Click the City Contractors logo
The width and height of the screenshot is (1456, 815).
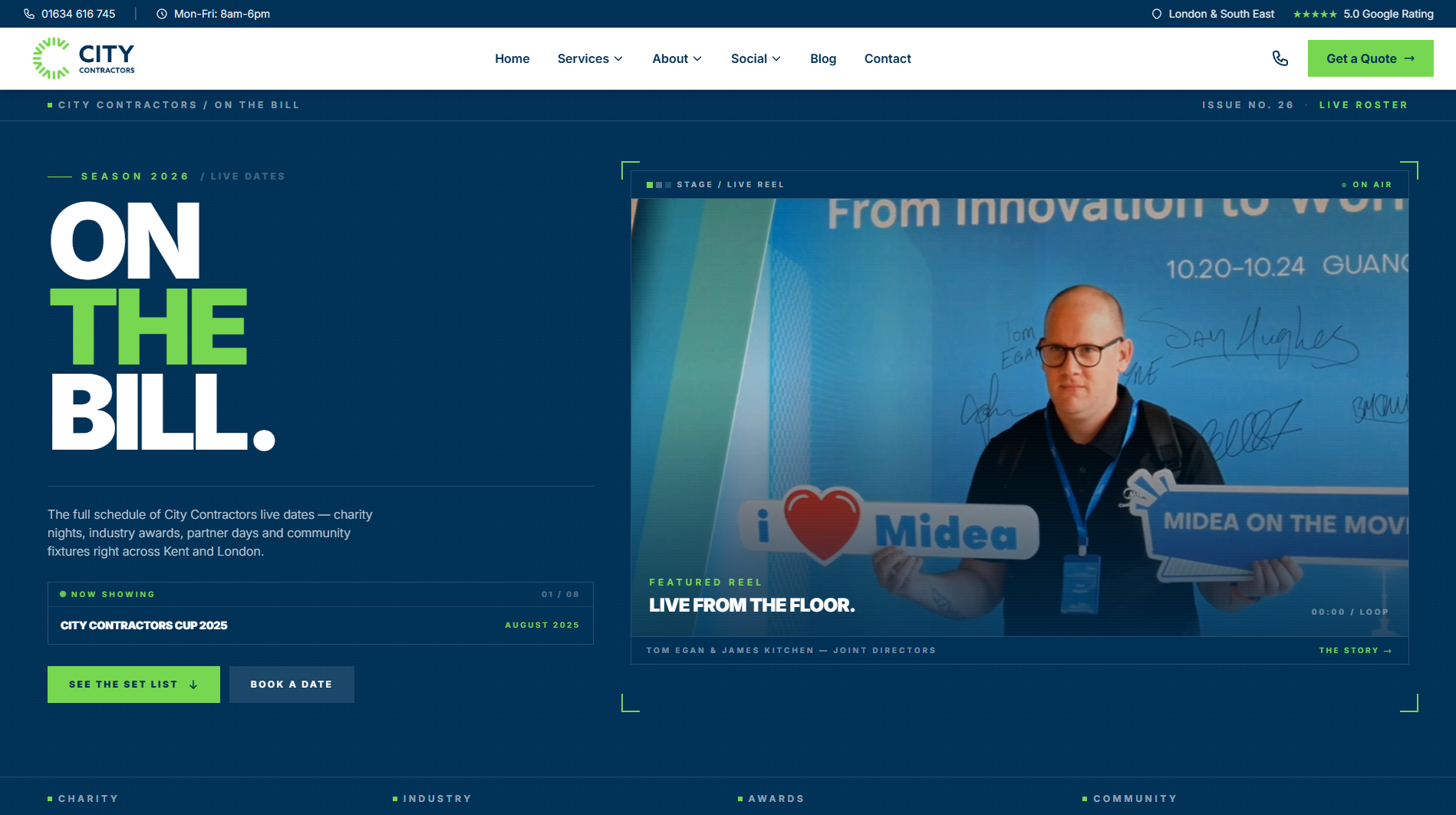(84, 58)
